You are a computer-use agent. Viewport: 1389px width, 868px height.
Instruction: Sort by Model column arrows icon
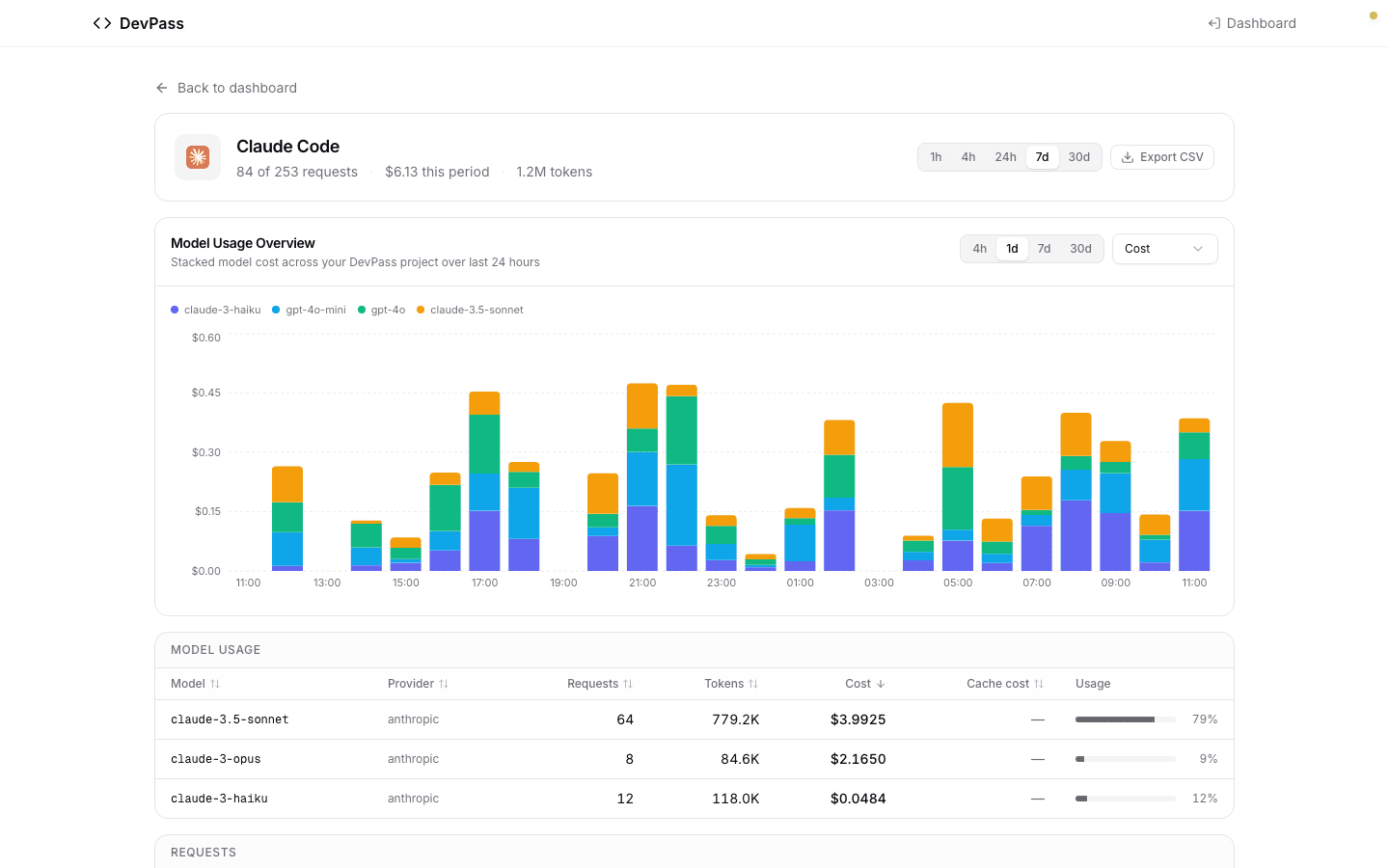click(215, 684)
